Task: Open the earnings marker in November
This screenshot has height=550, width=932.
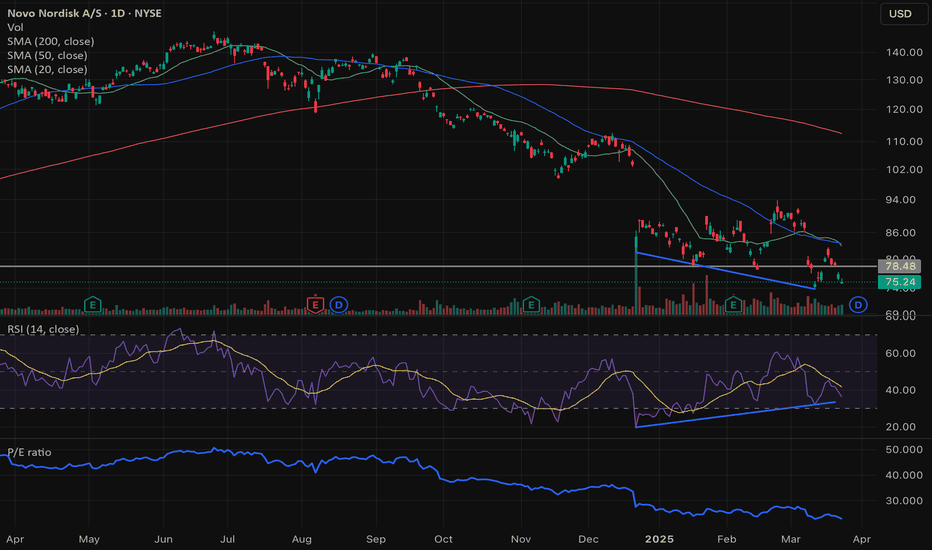Action: coord(531,305)
